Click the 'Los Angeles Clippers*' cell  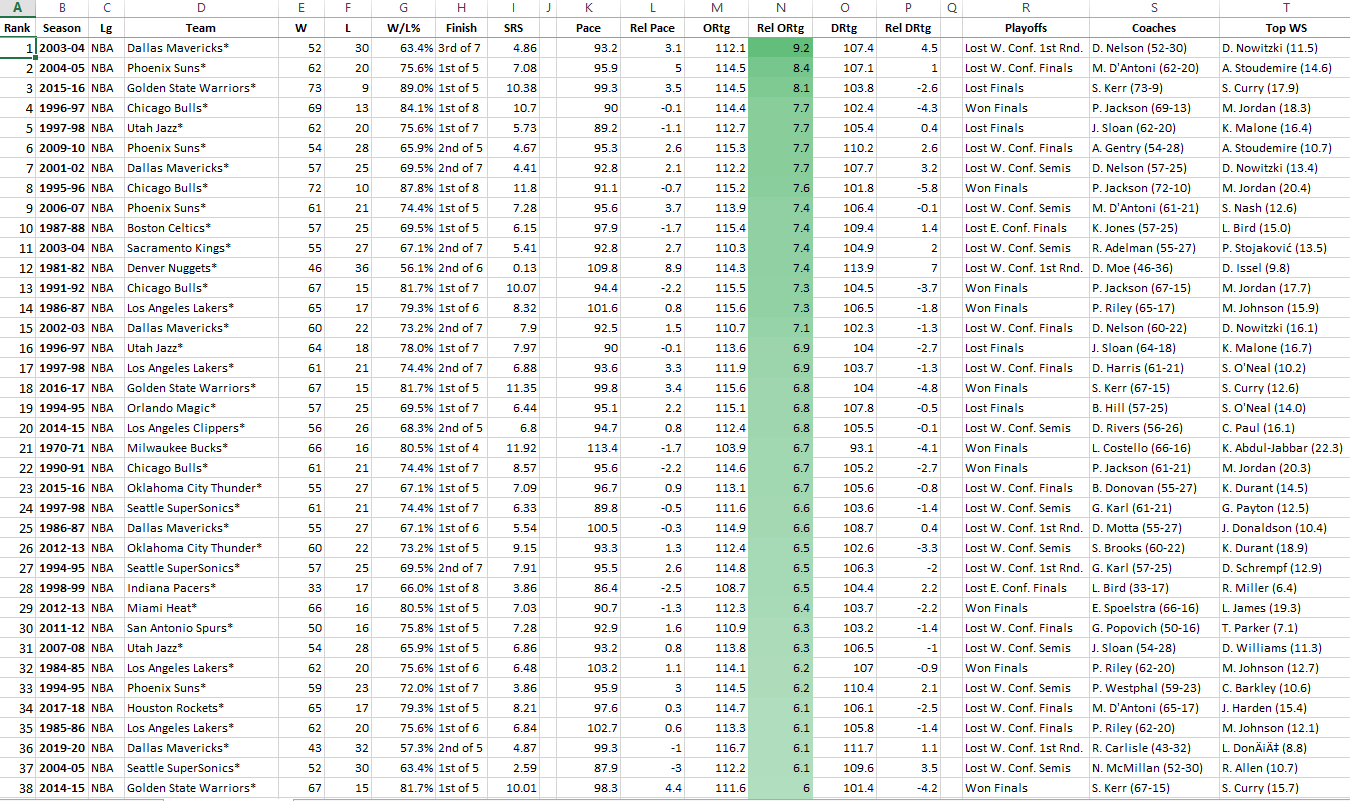pyautogui.click(x=200, y=428)
